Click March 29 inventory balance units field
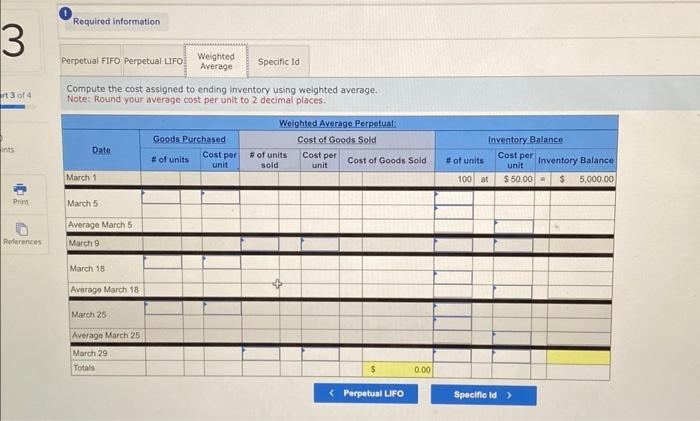This screenshot has height=421, width=700. 452,356
